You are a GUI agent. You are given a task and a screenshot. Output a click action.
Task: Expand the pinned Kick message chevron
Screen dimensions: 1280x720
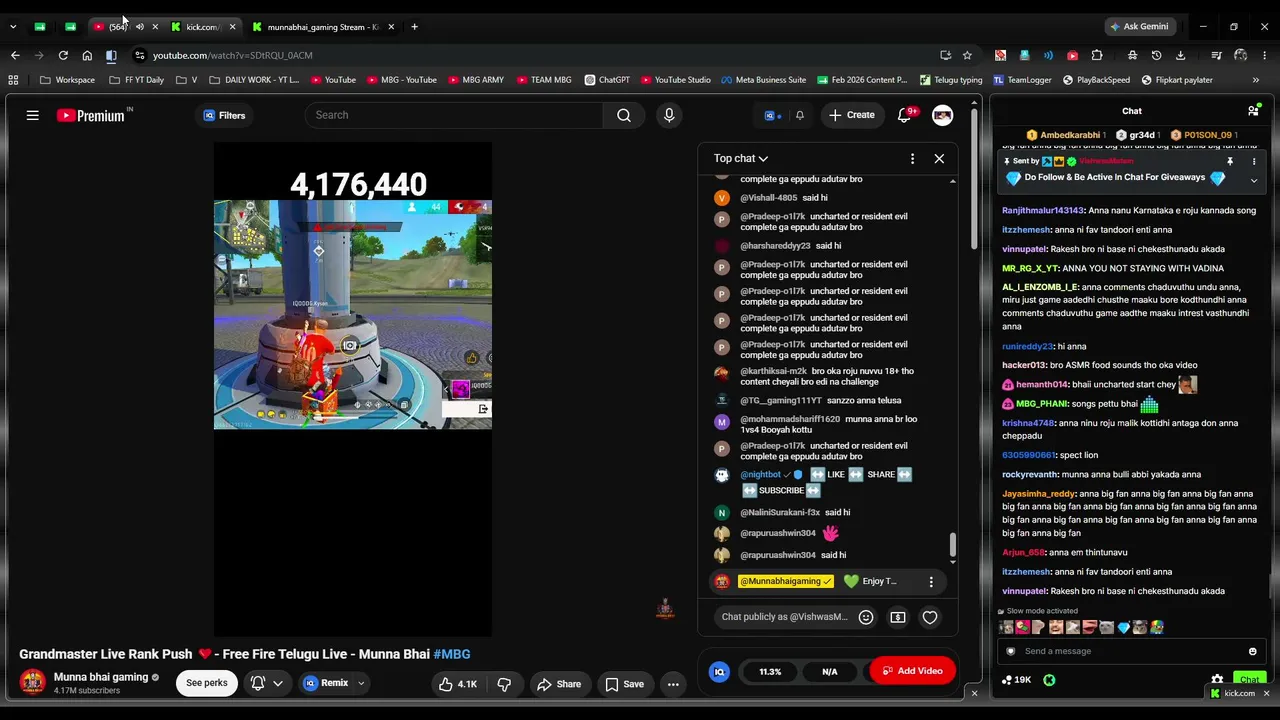point(1254,180)
